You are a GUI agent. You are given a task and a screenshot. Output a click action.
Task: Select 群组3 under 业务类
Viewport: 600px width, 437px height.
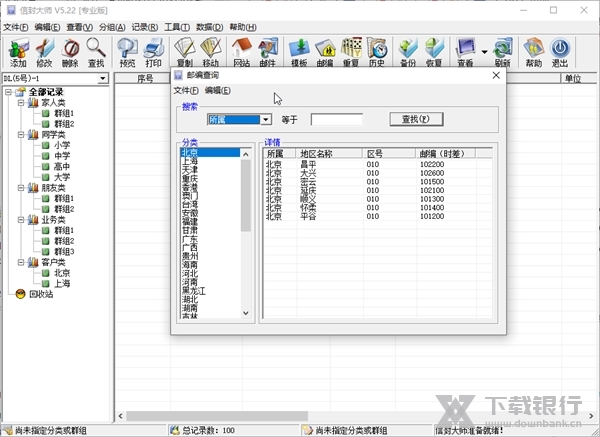click(x=64, y=251)
